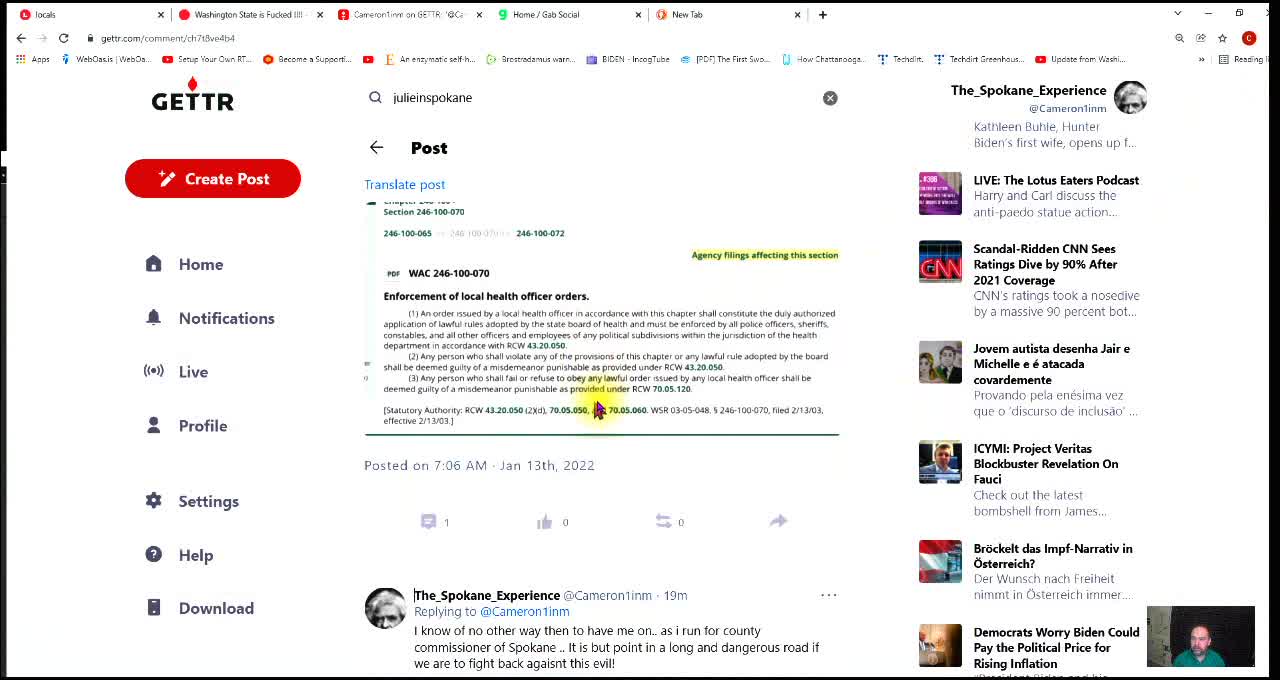This screenshot has height=680, width=1280.
Task: Click the search magnifier icon
Action: pyautogui.click(x=375, y=97)
